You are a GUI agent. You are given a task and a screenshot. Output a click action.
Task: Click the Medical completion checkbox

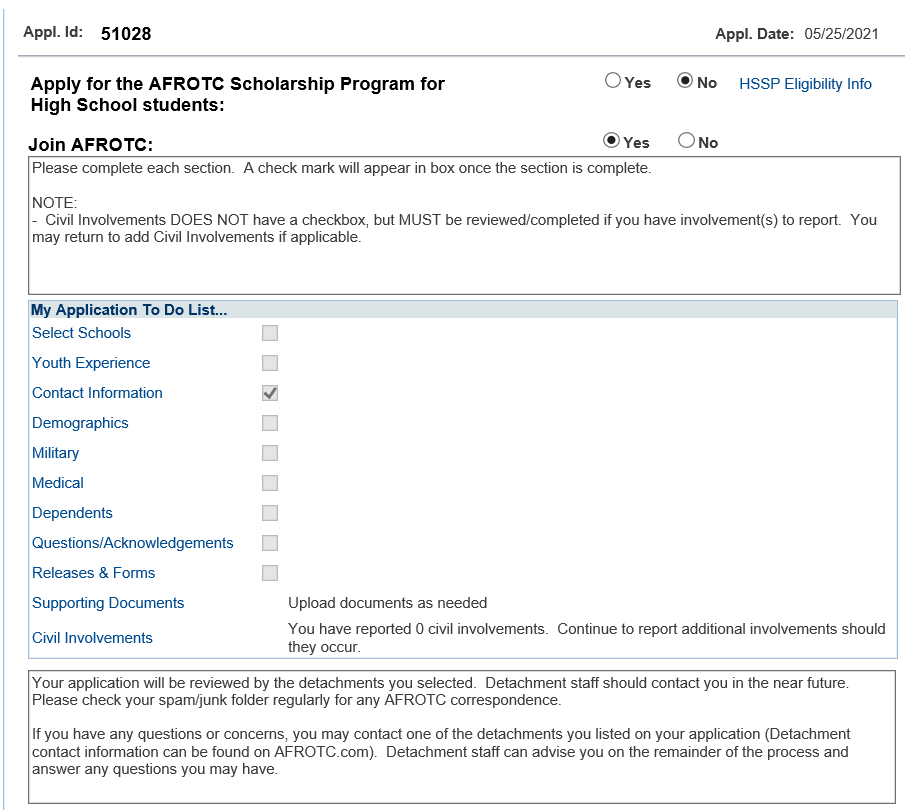pos(270,483)
